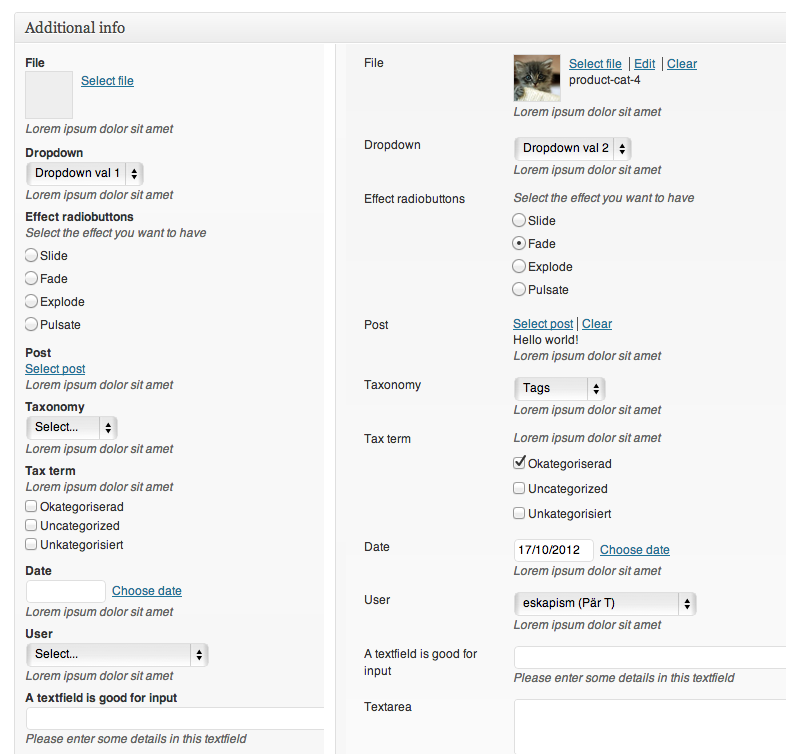Open the left Taxonomy Select... dropdown
This screenshot has height=754, width=786.
pyautogui.click(x=72, y=428)
